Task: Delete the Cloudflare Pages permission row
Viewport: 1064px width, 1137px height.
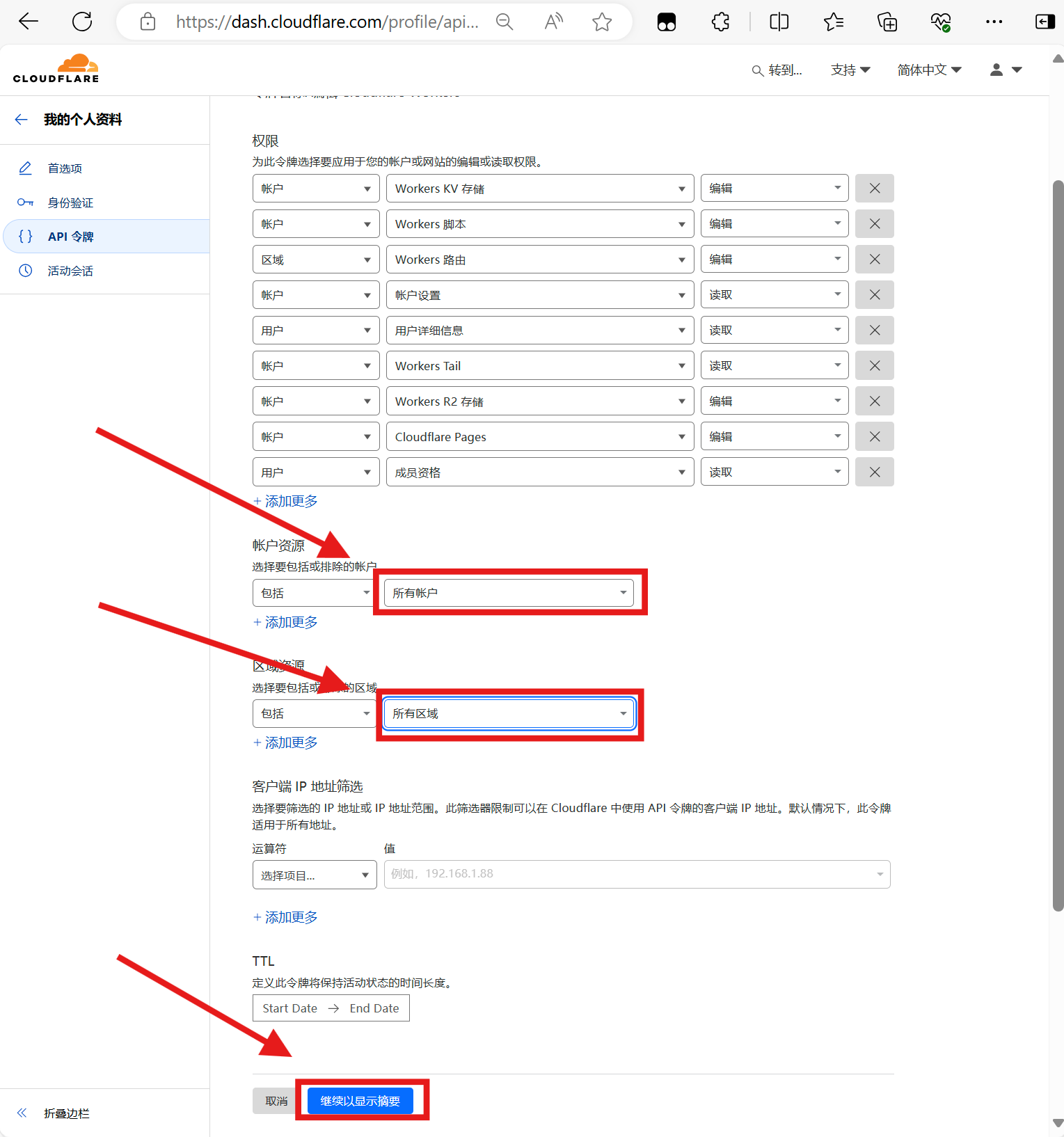Action: point(874,437)
